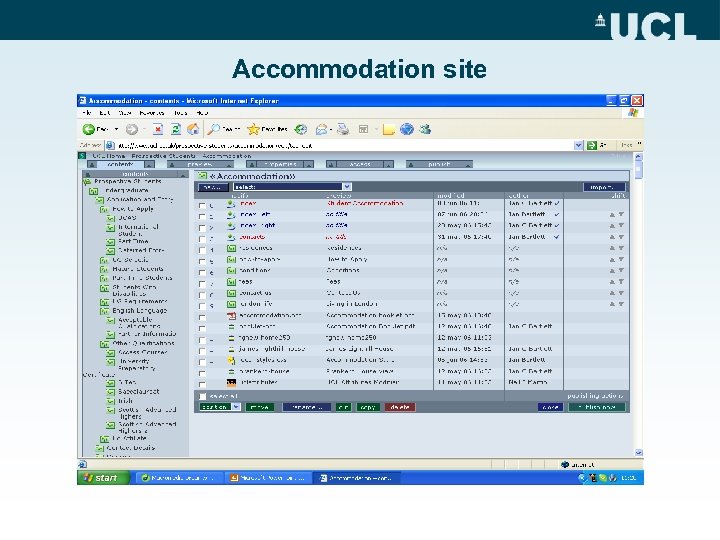This screenshot has width=720, height=540.
Task: Click the folder icon of the residences row
Action: [231, 248]
